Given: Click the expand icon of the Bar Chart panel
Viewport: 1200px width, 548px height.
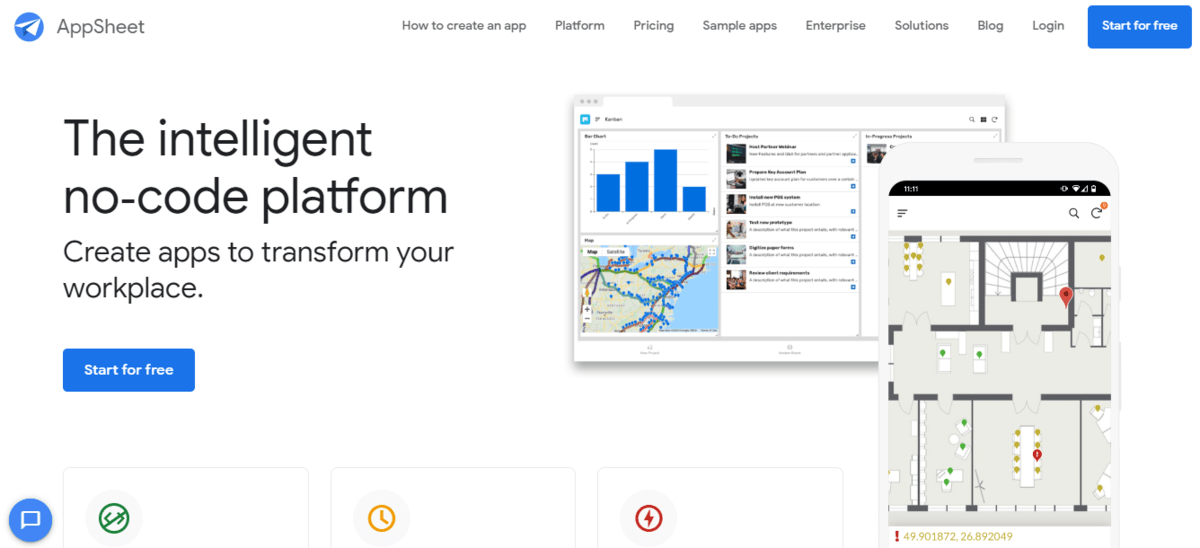Looking at the screenshot, I should click(714, 136).
